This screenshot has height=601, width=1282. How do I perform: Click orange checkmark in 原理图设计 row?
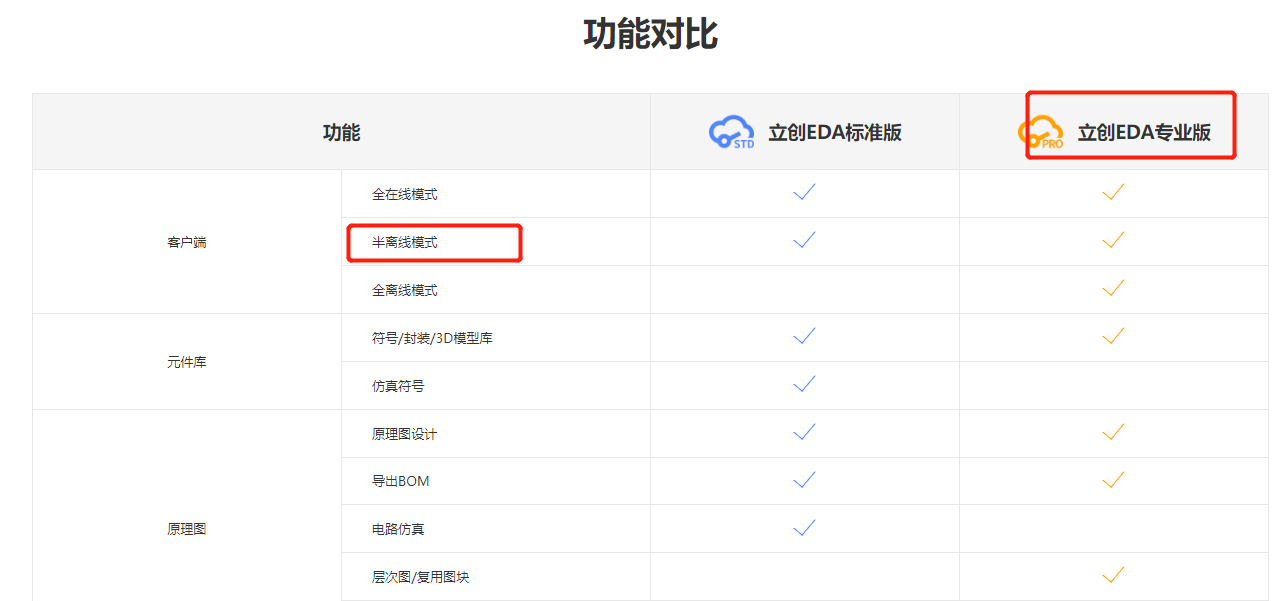[x=1113, y=432]
